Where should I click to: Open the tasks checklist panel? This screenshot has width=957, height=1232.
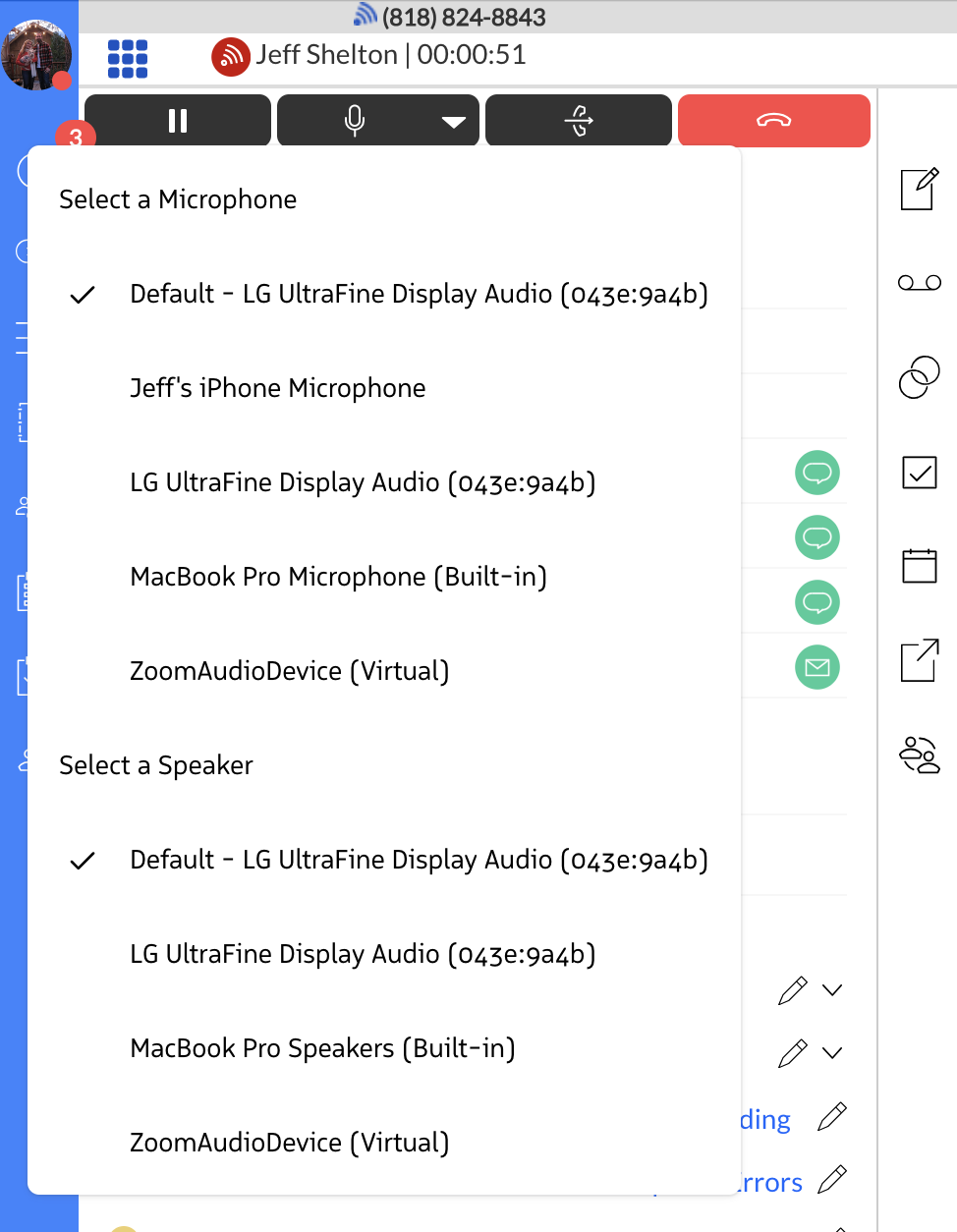[x=919, y=472]
